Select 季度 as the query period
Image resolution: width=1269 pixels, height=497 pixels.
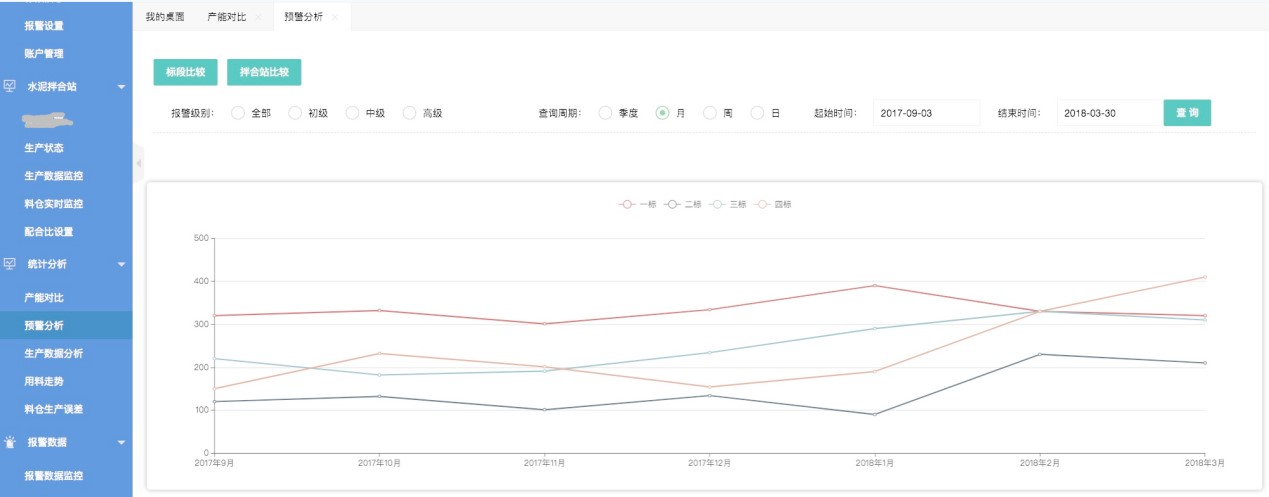pos(605,113)
